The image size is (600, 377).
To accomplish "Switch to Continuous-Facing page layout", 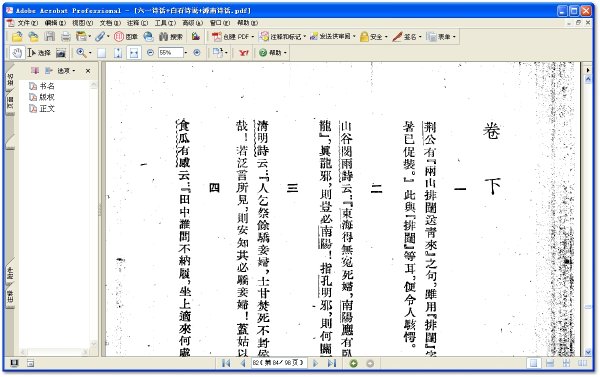I will coord(566,363).
